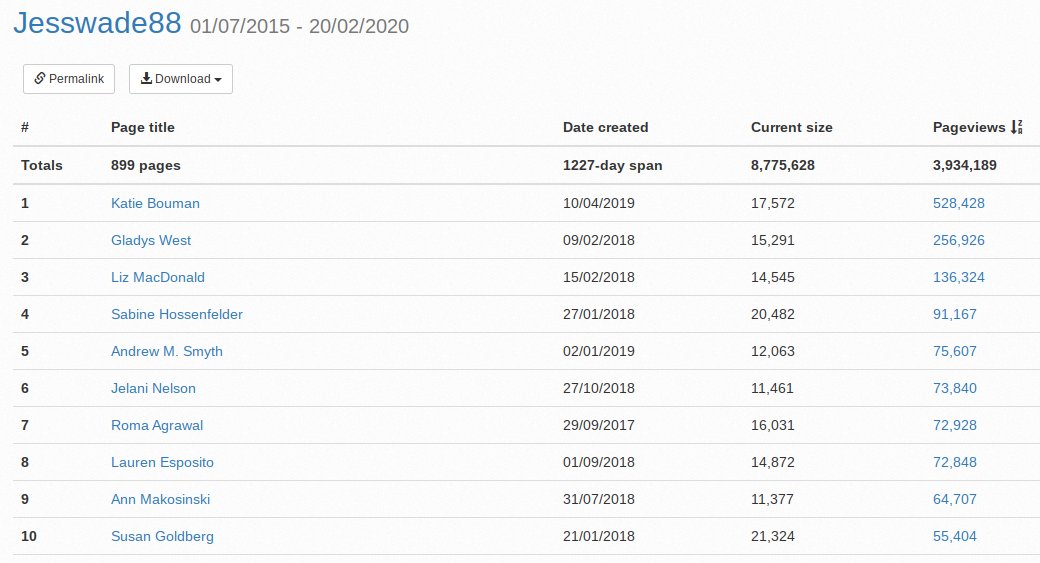Open pageviews 72,928 for Roma Agrawal

(954, 426)
